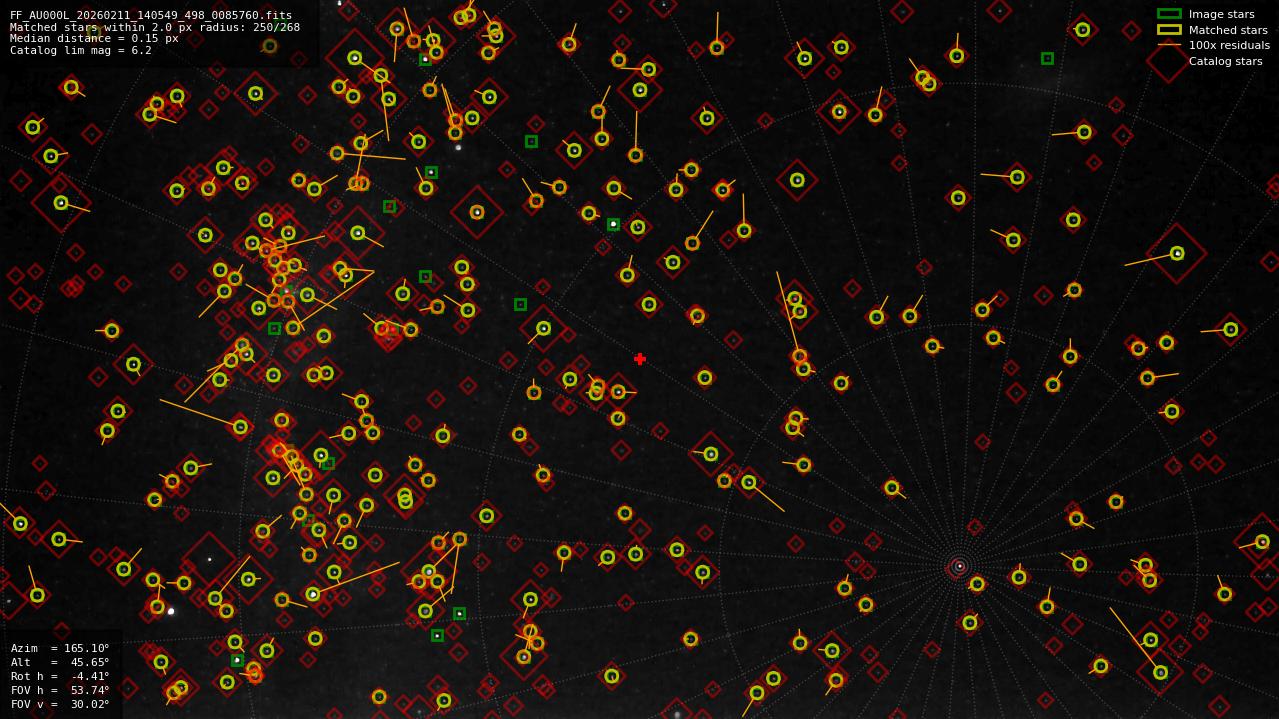The height and width of the screenshot is (719, 1279).
Task: Click the red plus marker at image center
Action: (x=640, y=359)
